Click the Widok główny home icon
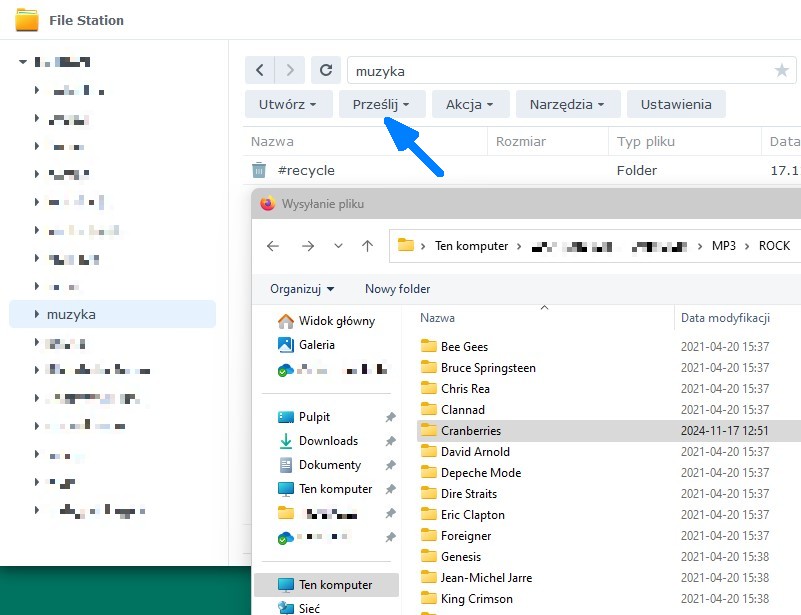Image resolution: width=801 pixels, height=615 pixels. coord(286,321)
